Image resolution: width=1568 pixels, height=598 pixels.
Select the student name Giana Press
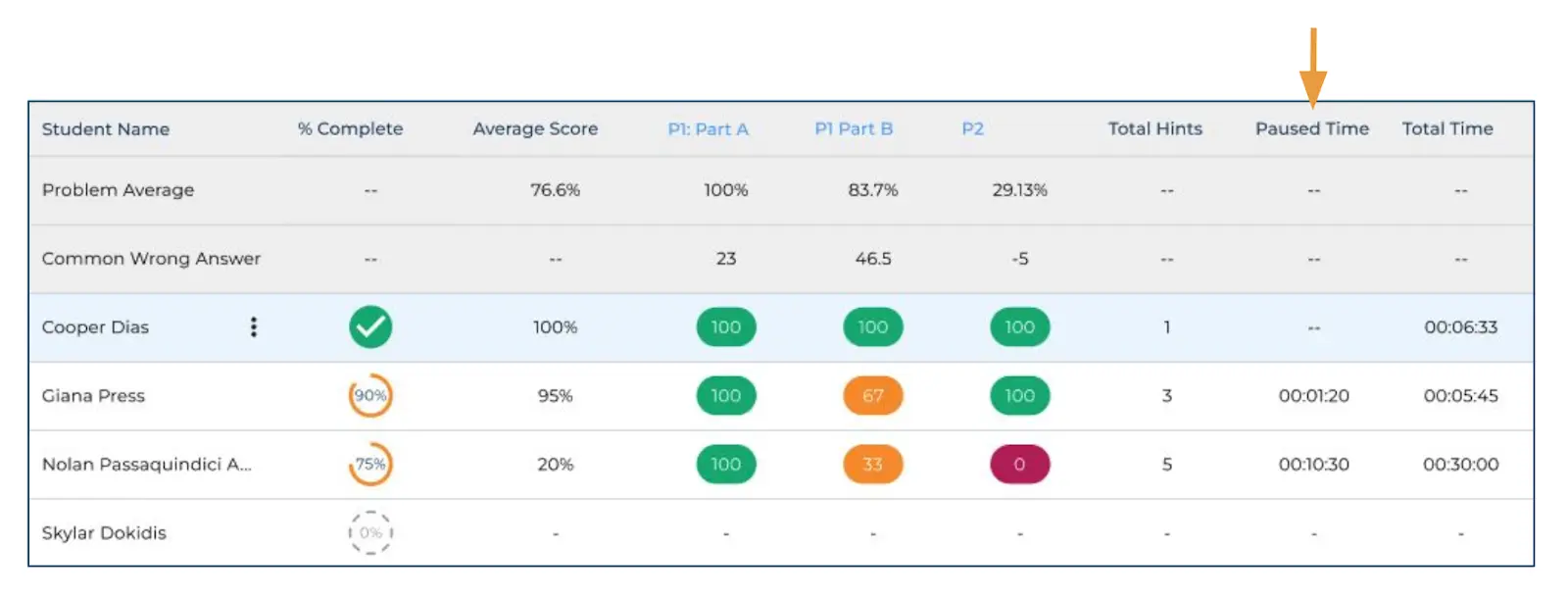(93, 395)
